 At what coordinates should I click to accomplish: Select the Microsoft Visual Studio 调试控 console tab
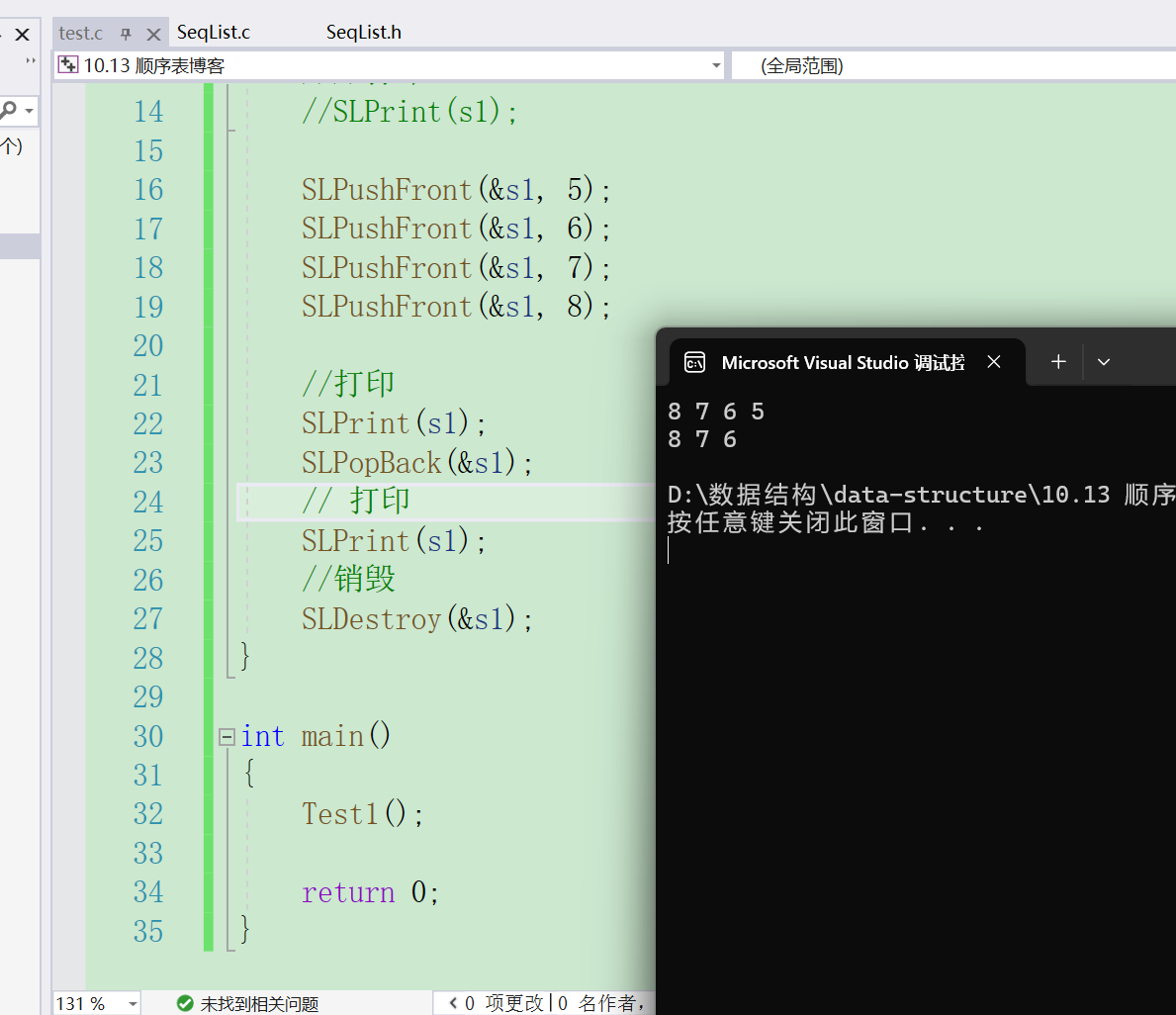coord(843,363)
